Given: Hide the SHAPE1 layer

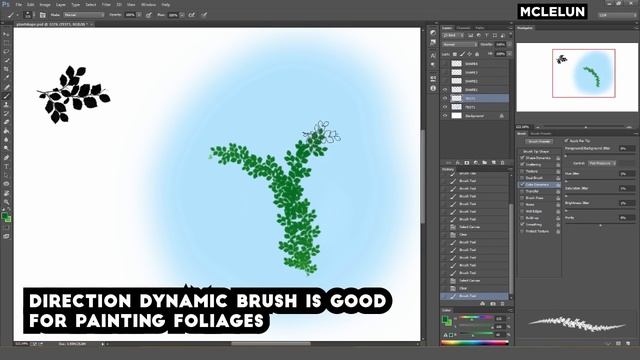Looking at the screenshot, I should click(445, 90).
